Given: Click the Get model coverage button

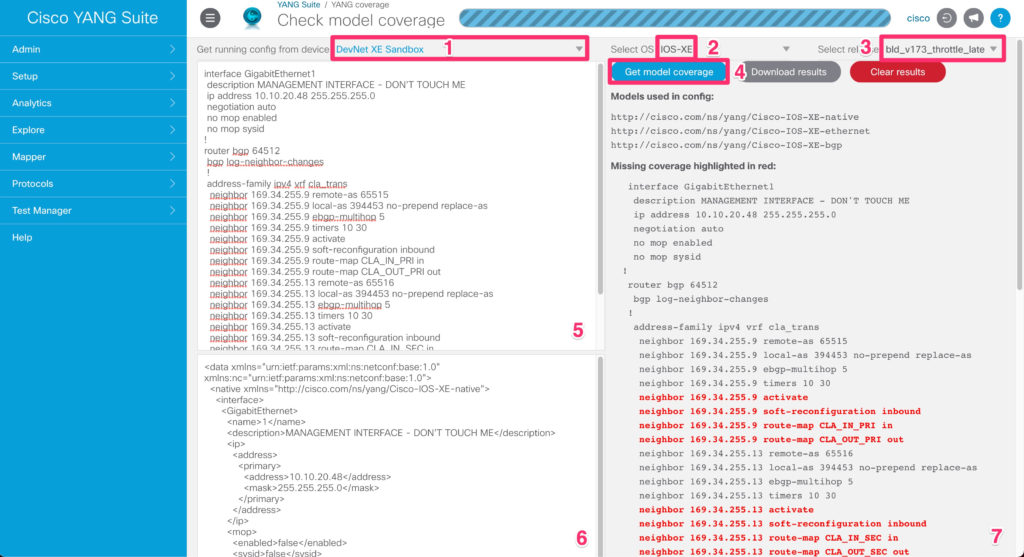Looking at the screenshot, I should click(669, 72).
